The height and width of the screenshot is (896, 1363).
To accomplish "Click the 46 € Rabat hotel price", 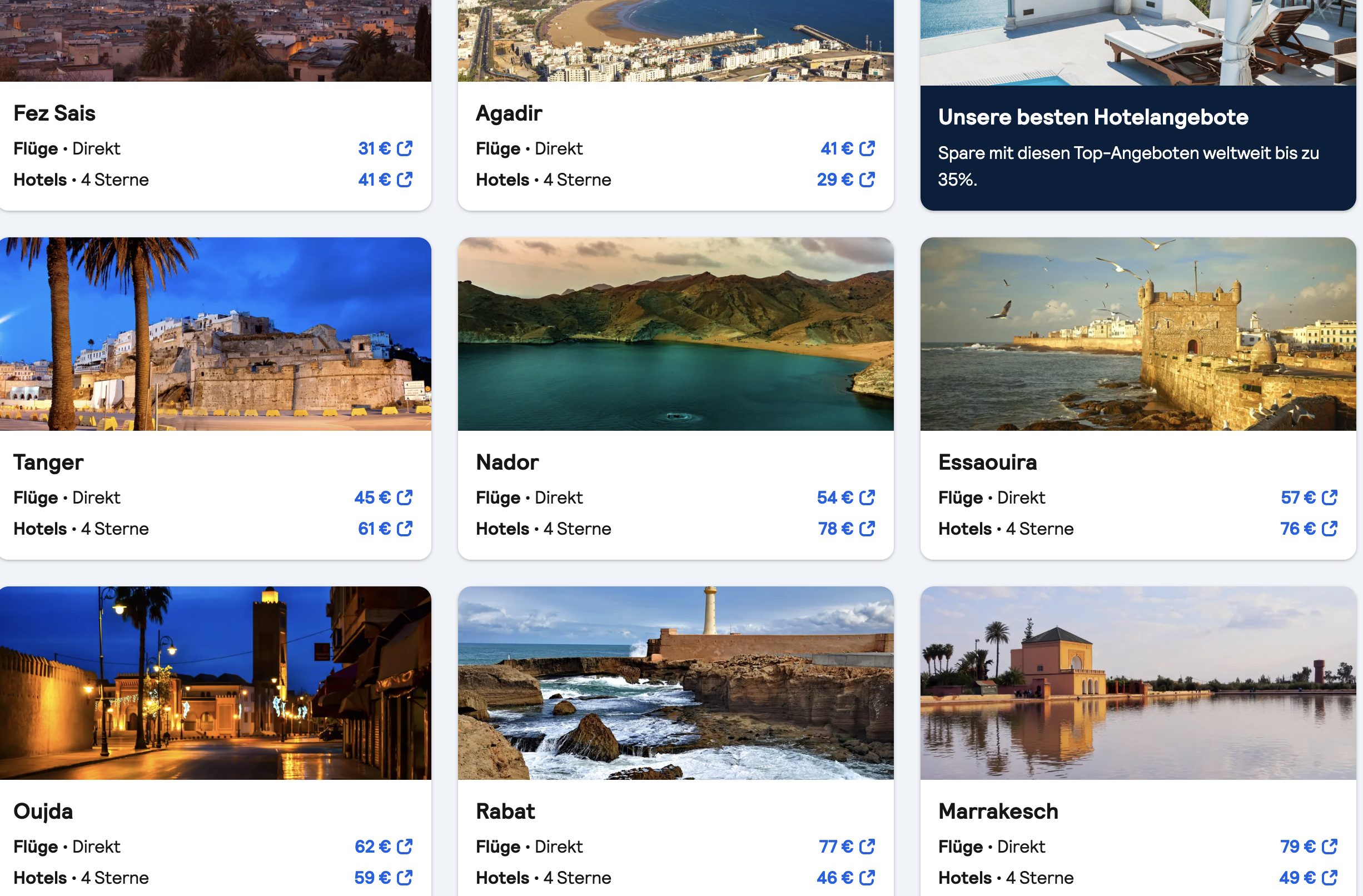I will click(835, 877).
